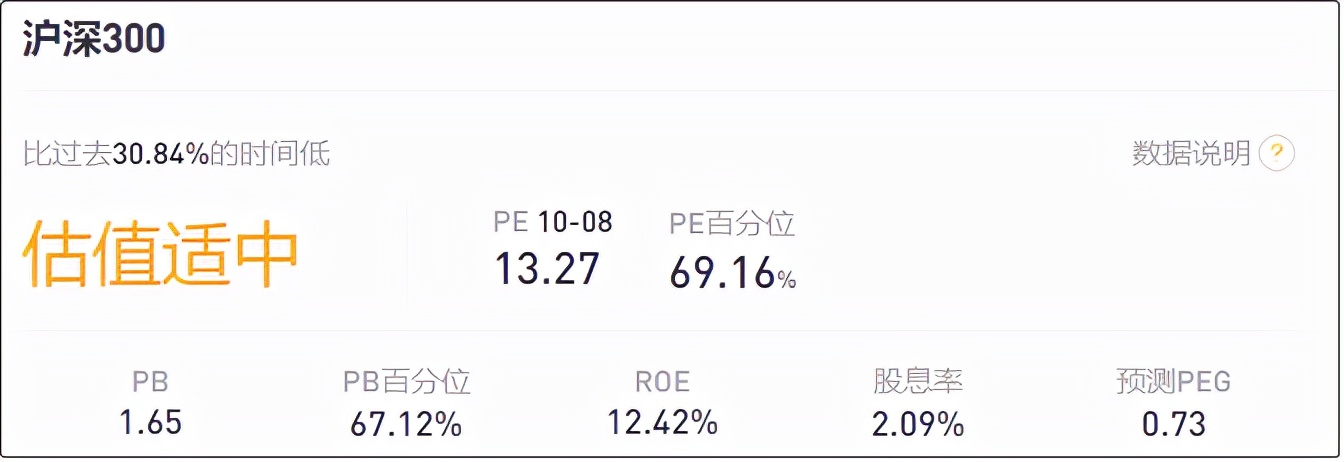This screenshot has width=1344, height=462.
Task: Click the 股息率 label
Action: (918, 381)
